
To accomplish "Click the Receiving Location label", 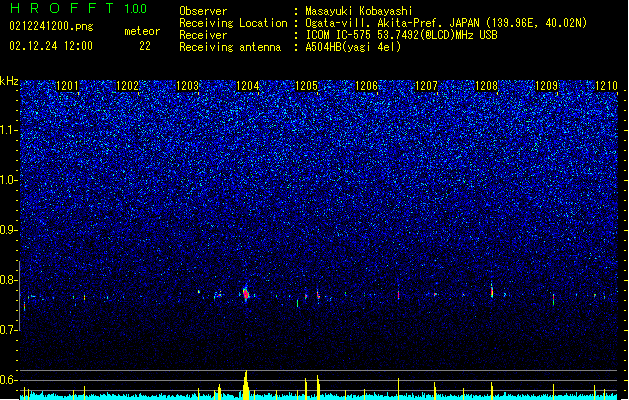I will pyautogui.click(x=233, y=23).
